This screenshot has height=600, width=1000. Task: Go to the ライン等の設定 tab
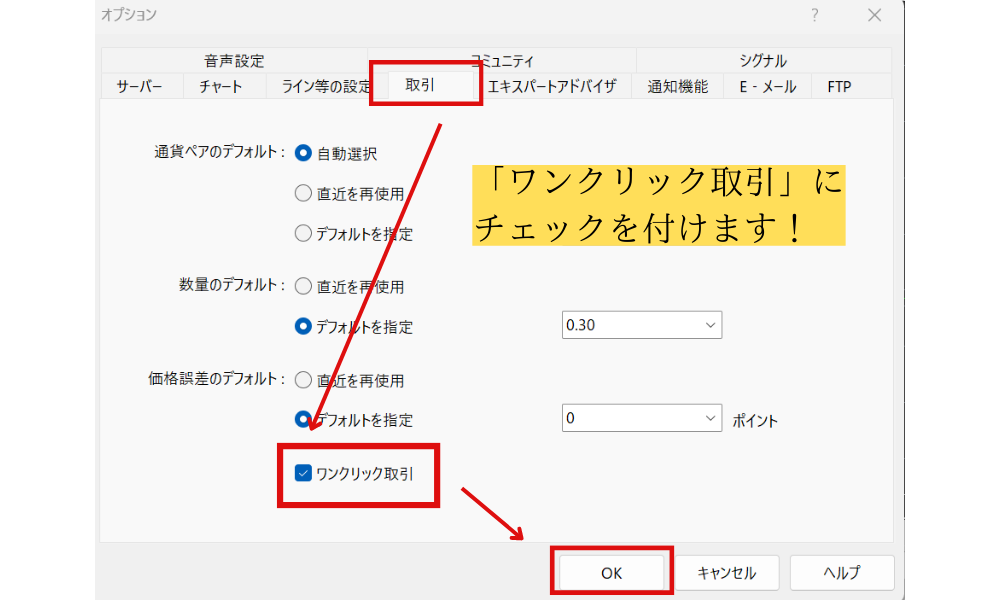point(318,87)
